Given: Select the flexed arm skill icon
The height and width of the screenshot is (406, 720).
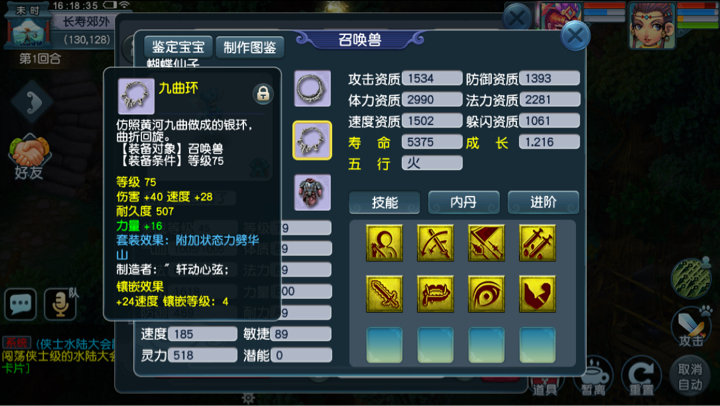Looking at the screenshot, I should point(537,294).
